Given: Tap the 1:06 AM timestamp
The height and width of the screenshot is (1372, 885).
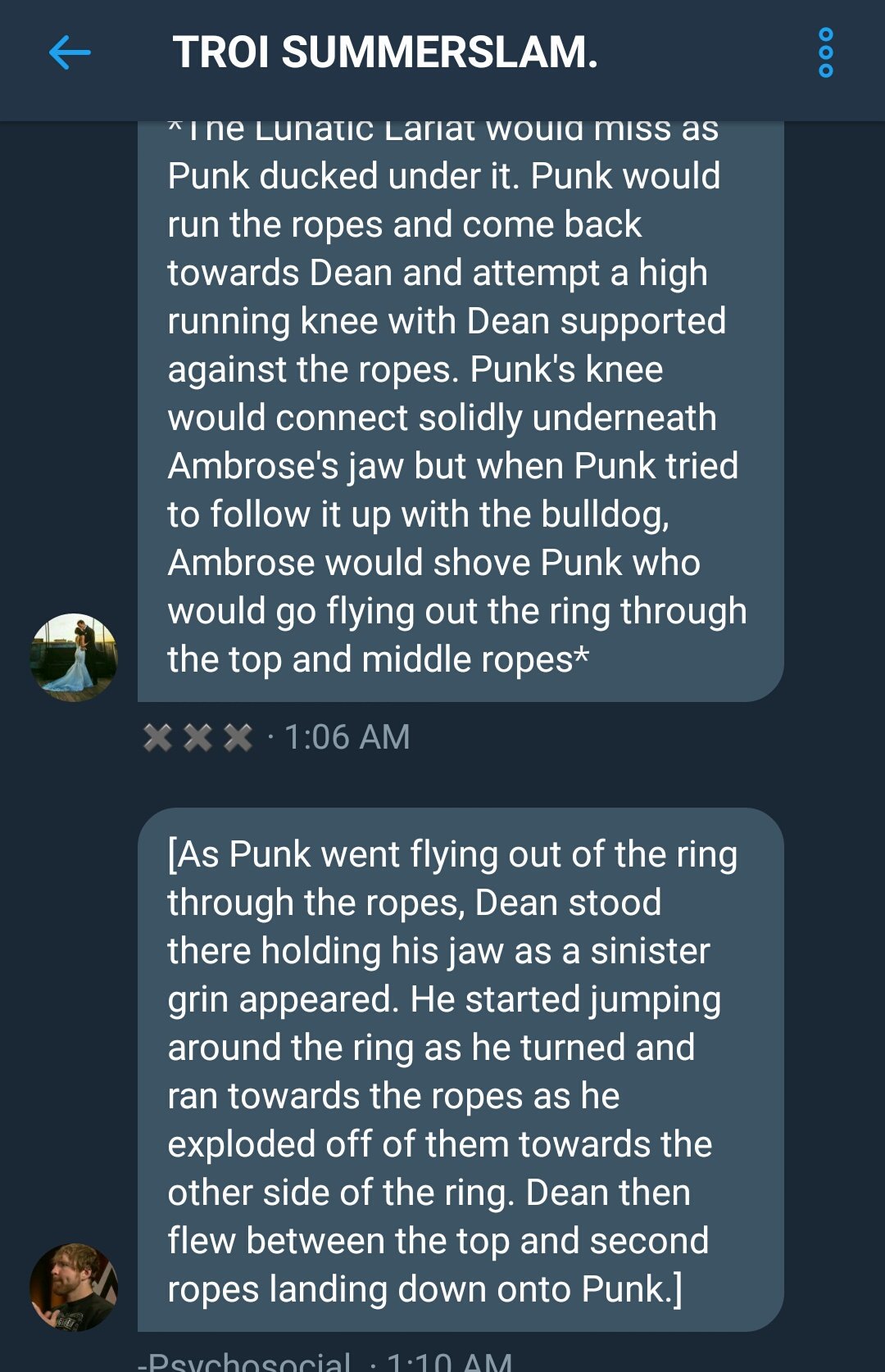Looking at the screenshot, I should point(347,737).
